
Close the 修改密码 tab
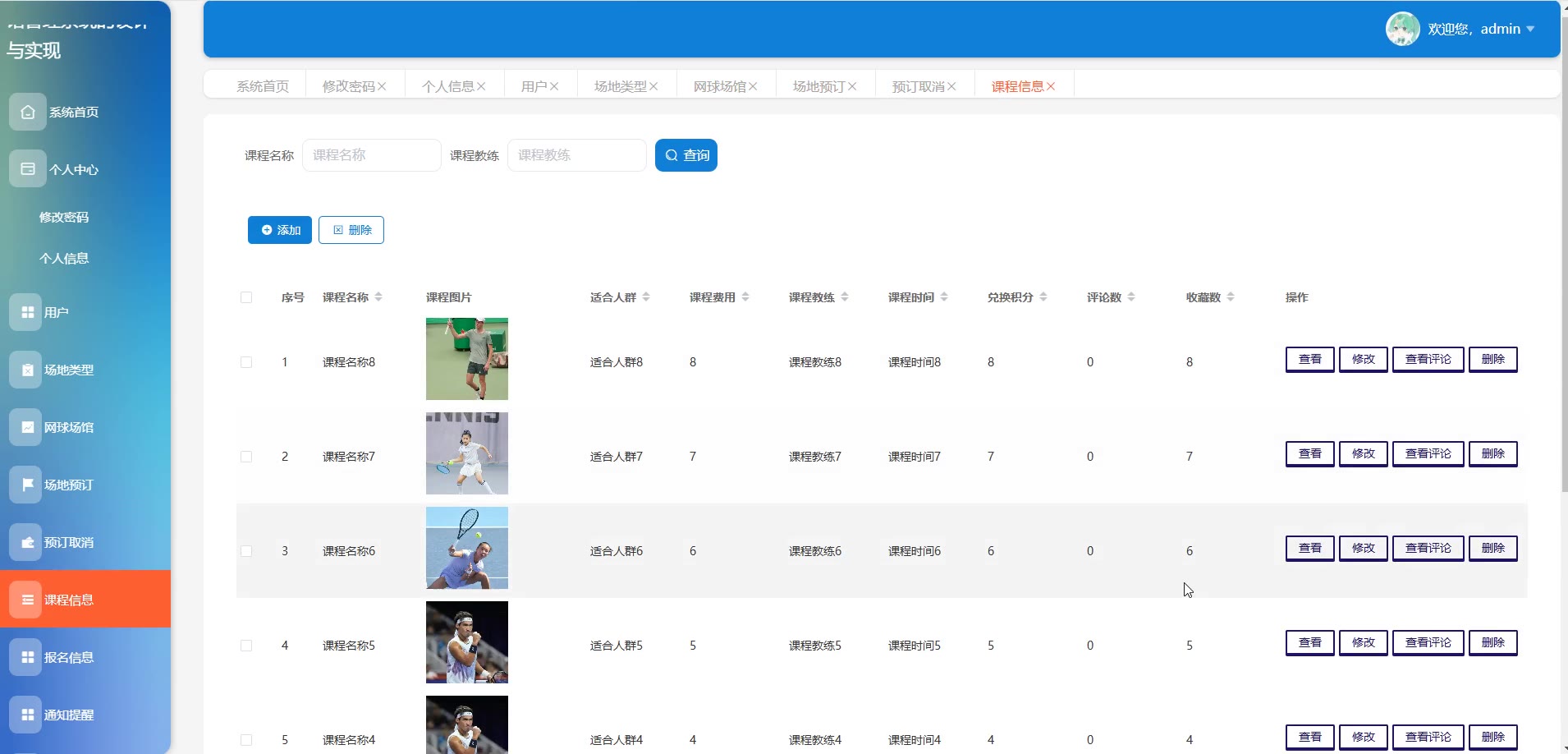pos(382,86)
